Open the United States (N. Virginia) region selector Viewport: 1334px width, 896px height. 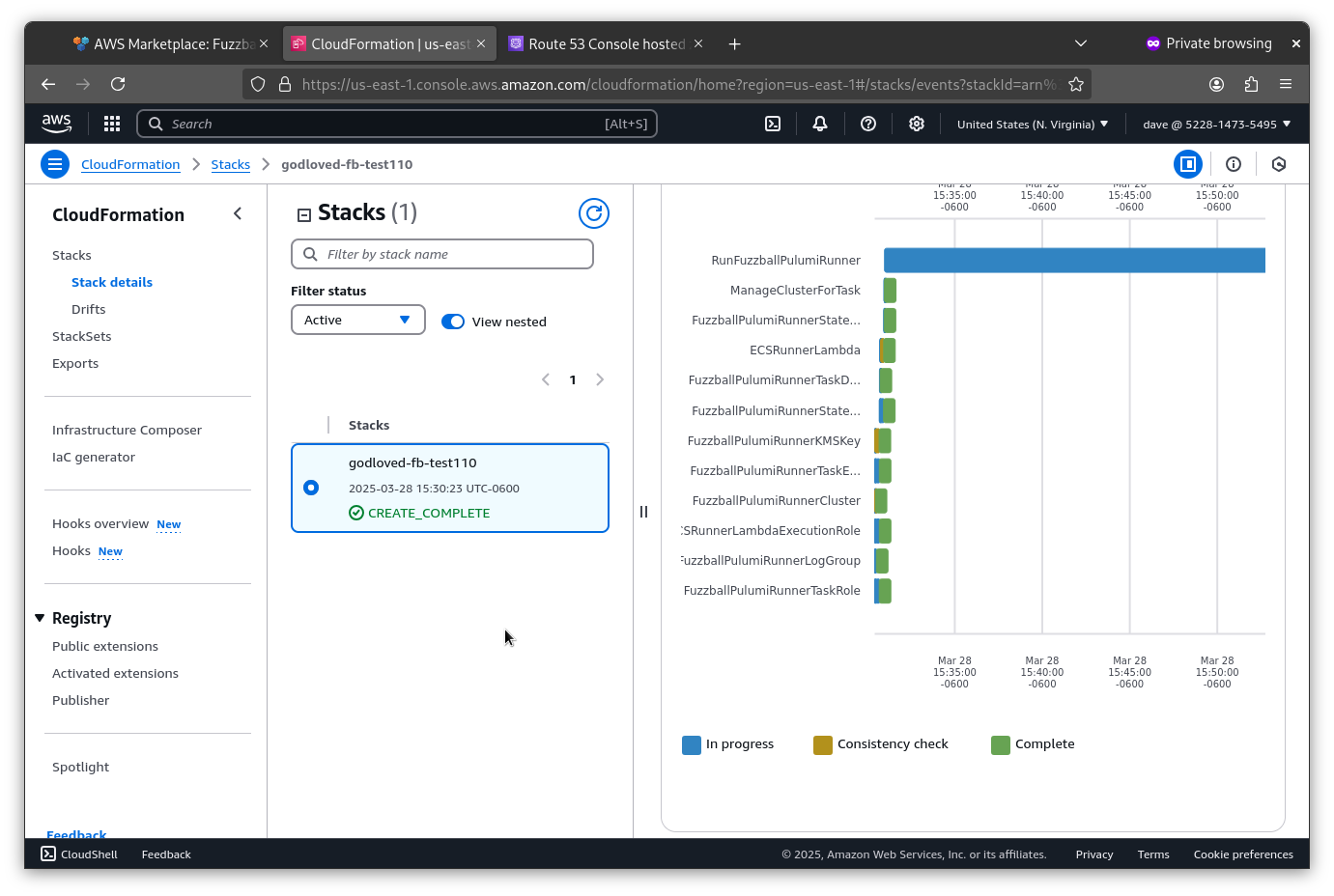tap(1031, 124)
